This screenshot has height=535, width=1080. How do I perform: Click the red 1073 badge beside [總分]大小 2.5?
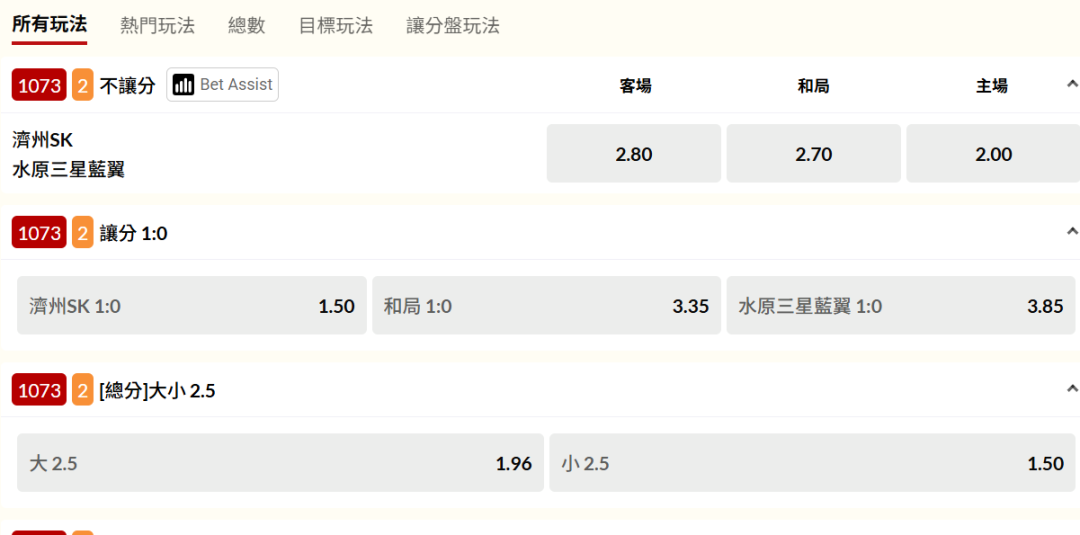(40, 391)
